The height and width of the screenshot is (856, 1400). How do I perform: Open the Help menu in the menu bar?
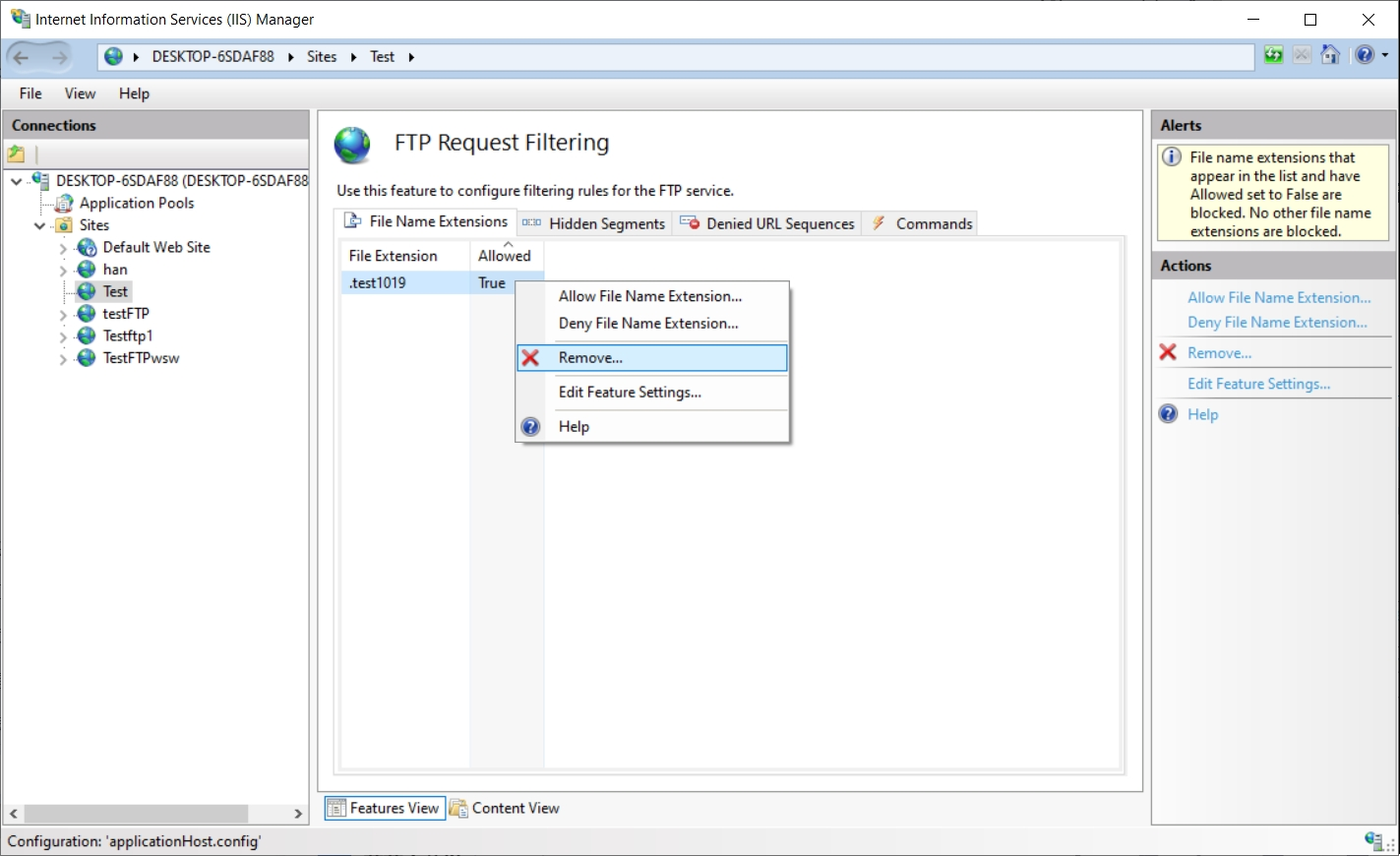pyautogui.click(x=134, y=93)
